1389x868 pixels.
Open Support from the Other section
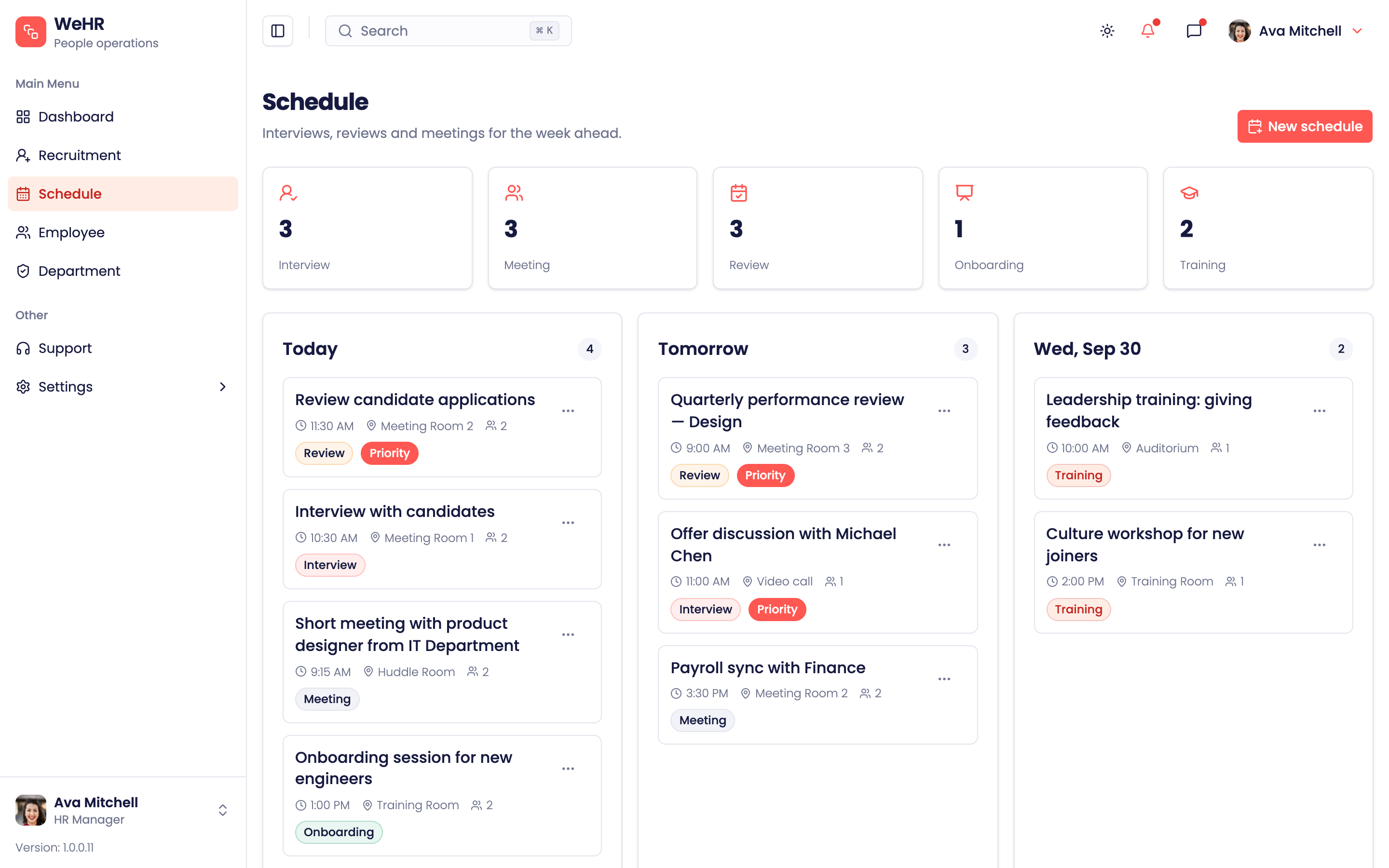click(123, 349)
